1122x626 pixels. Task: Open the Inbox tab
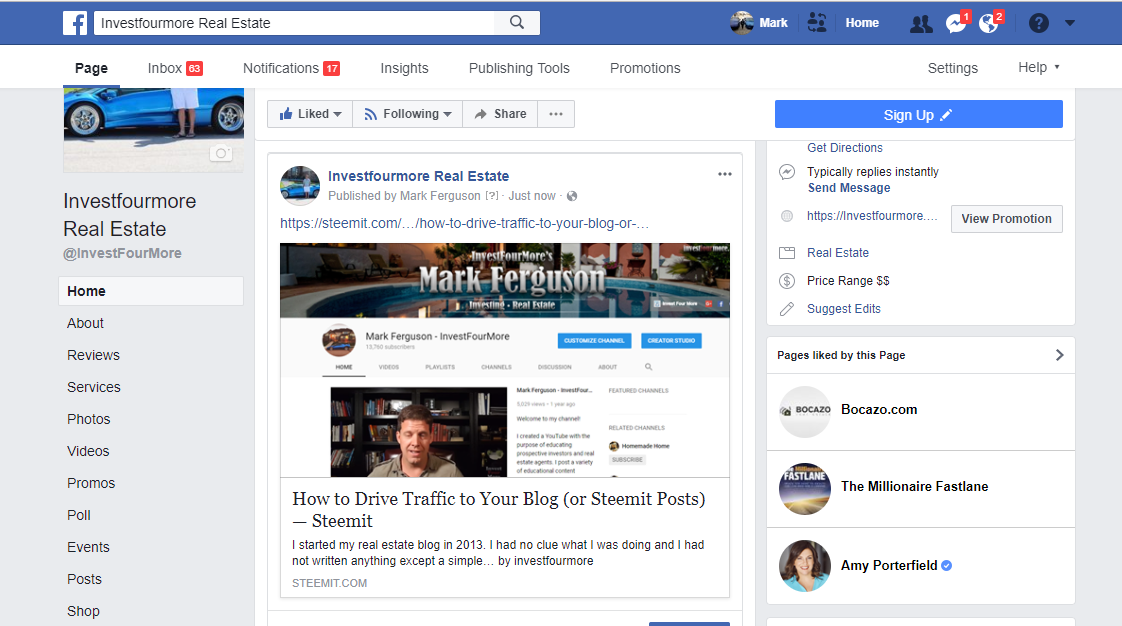click(x=175, y=68)
